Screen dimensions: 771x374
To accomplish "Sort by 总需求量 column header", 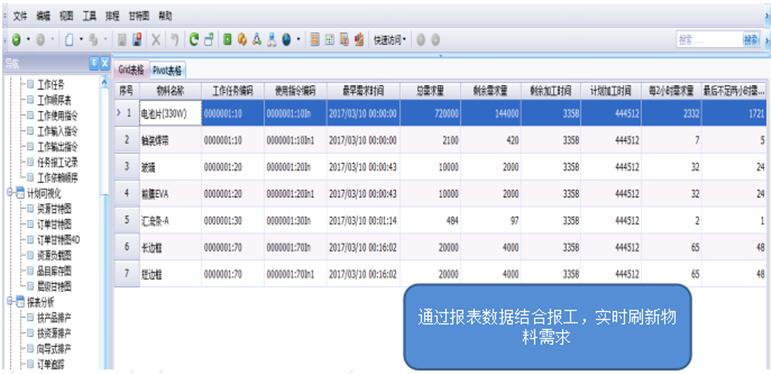I will pyautogui.click(x=430, y=91).
